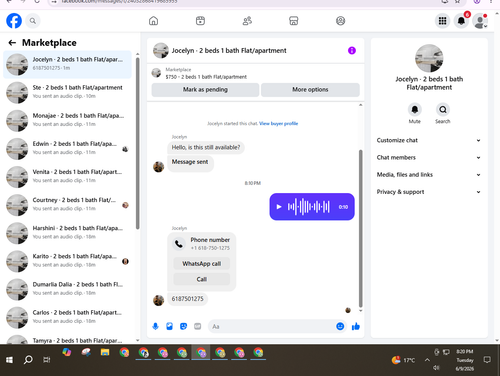Expand the Privacy & support section
This screenshot has width=500, height=376.
(x=429, y=192)
